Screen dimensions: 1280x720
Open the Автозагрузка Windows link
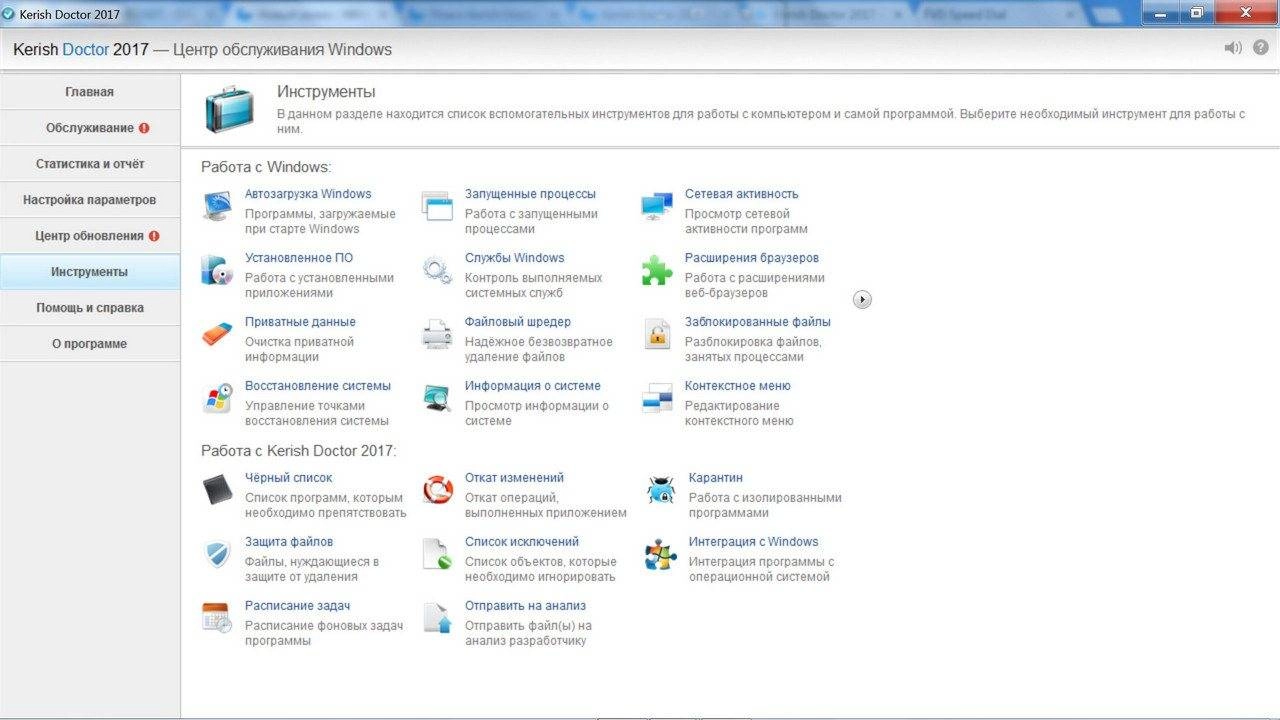[x=308, y=194]
